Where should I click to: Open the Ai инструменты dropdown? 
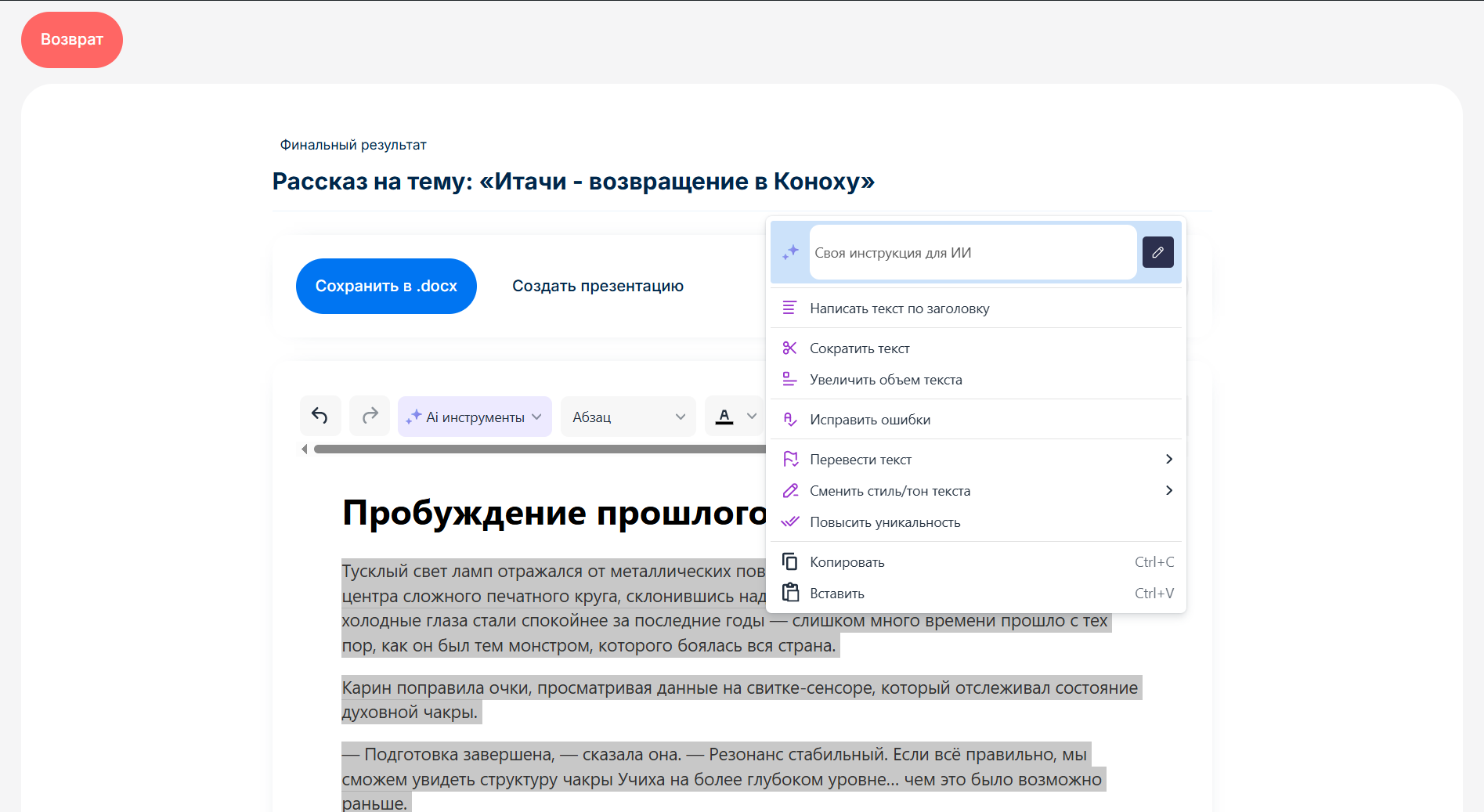coord(475,417)
